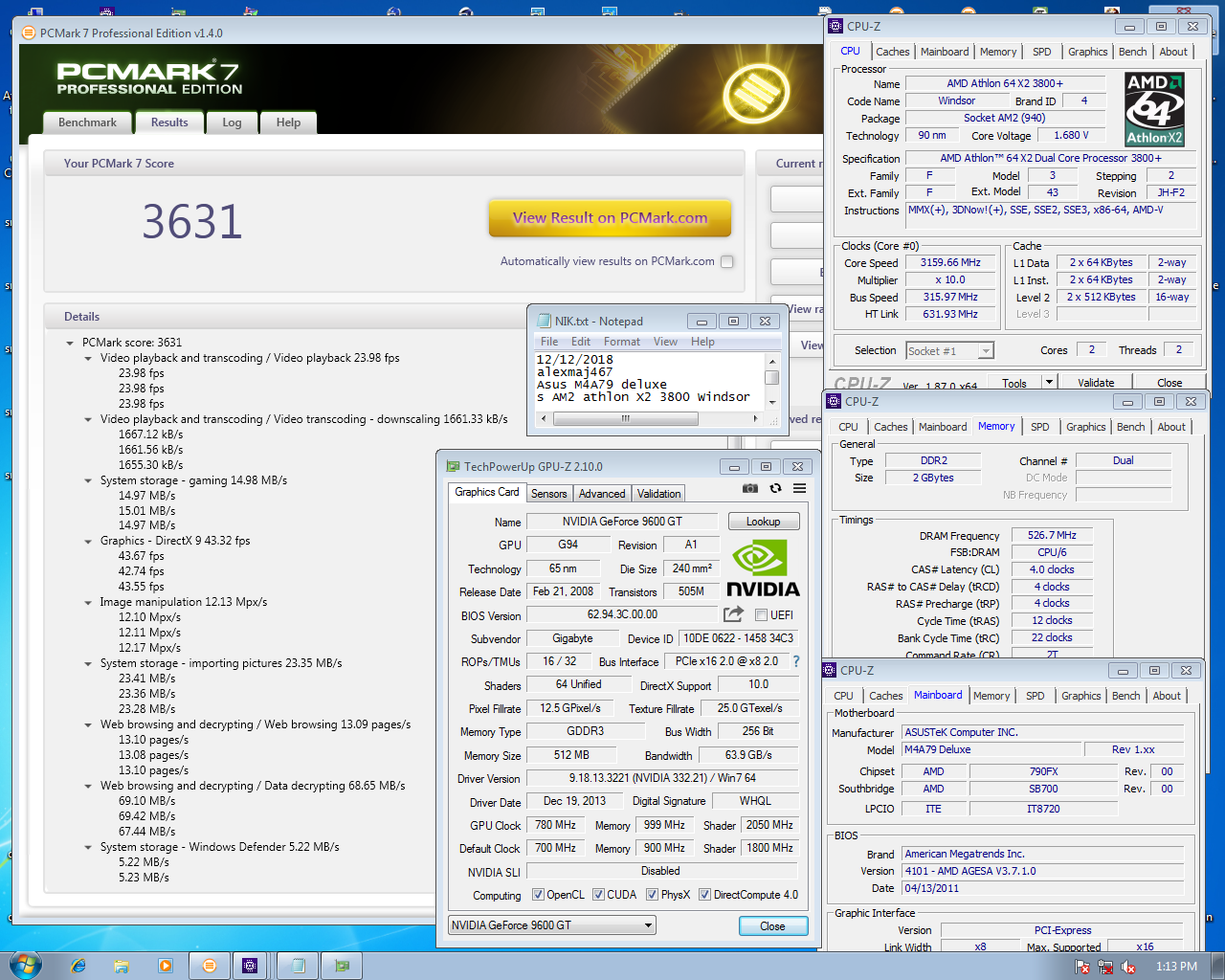
Task: Toggle the PhysX checkbox in GPU-Z
Action: (652, 895)
